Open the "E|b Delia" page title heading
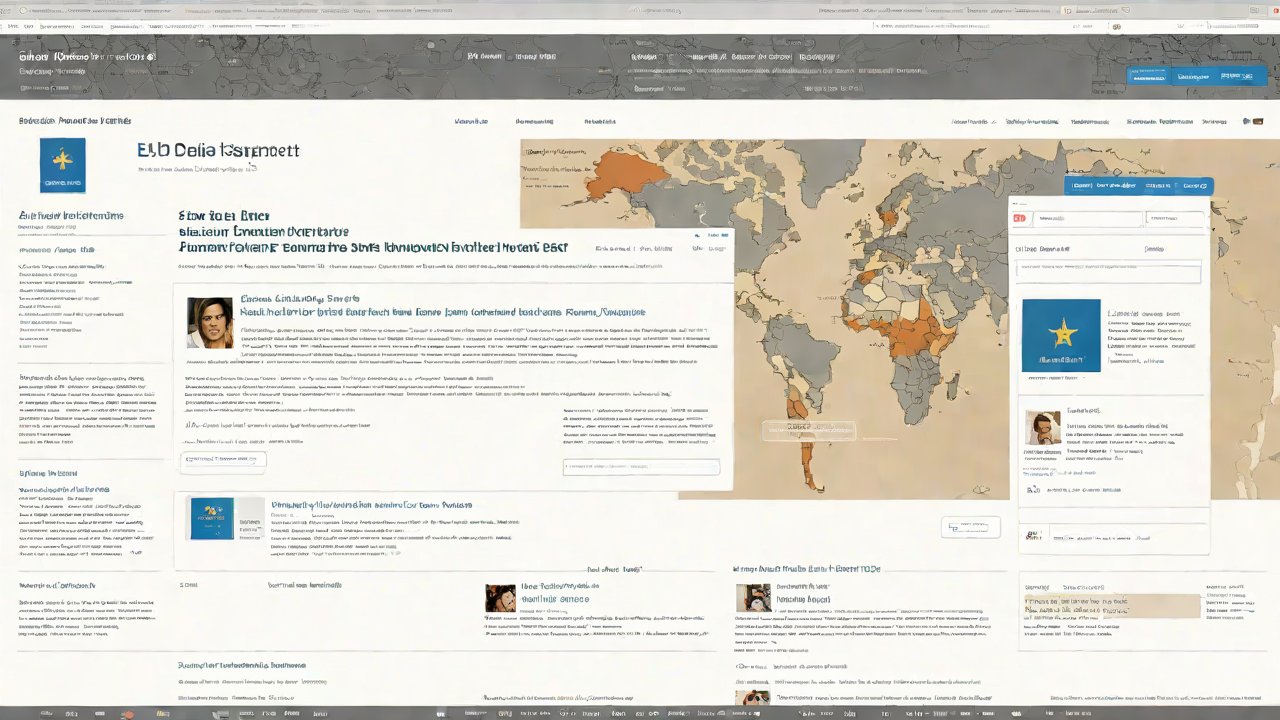Screen dimensions: 1280x720 [218, 150]
